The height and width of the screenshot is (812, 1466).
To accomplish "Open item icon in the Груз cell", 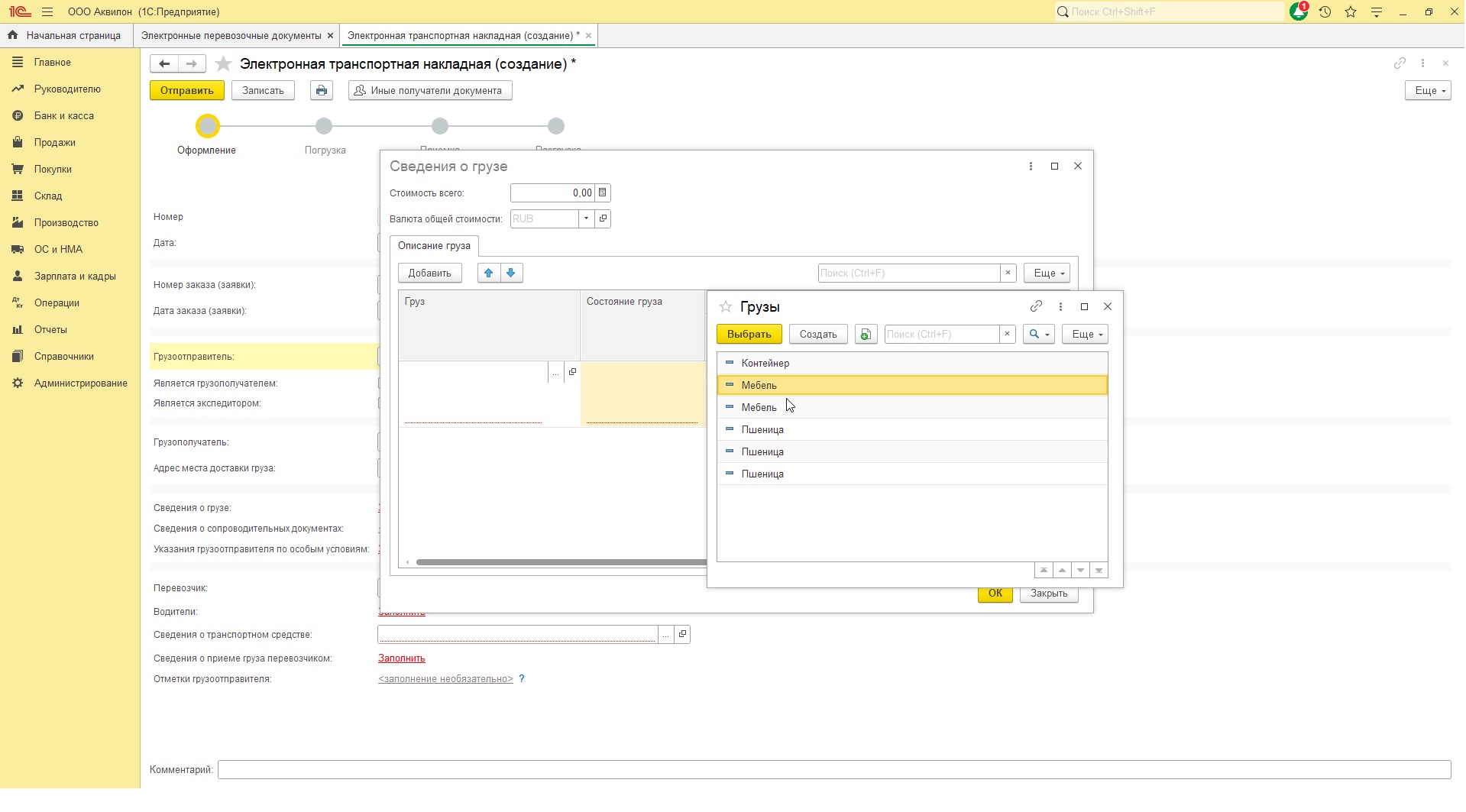I will coord(572,373).
